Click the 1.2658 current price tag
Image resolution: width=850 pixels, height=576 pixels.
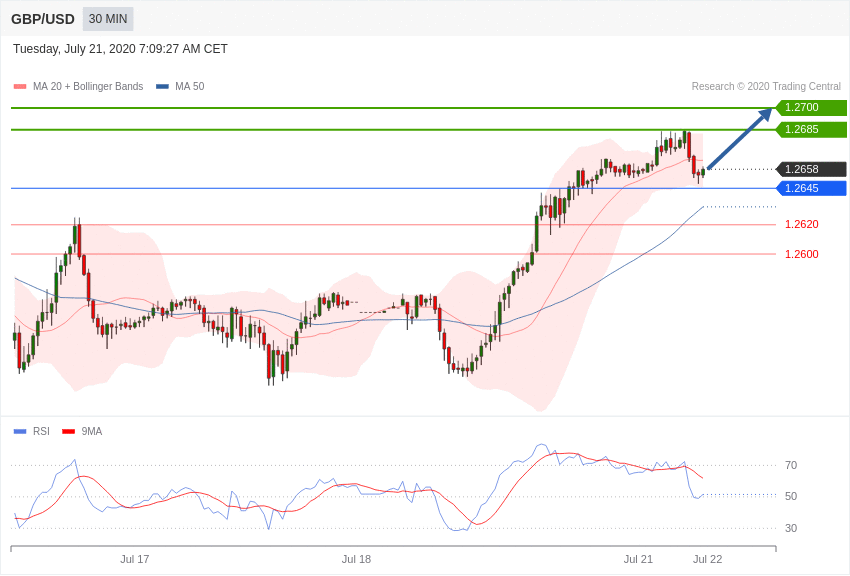pos(811,169)
